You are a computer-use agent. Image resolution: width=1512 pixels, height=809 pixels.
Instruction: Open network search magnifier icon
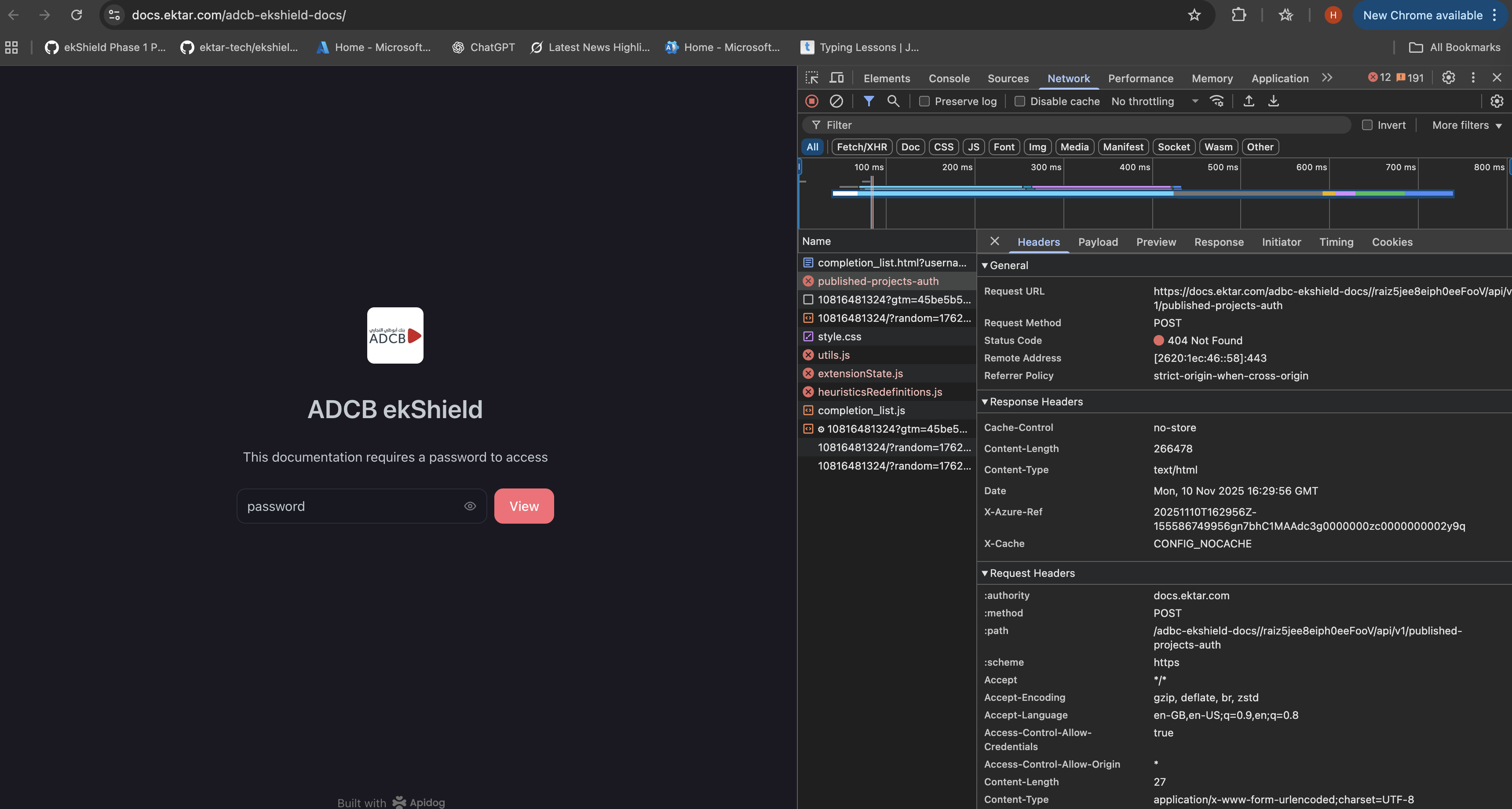(893, 101)
